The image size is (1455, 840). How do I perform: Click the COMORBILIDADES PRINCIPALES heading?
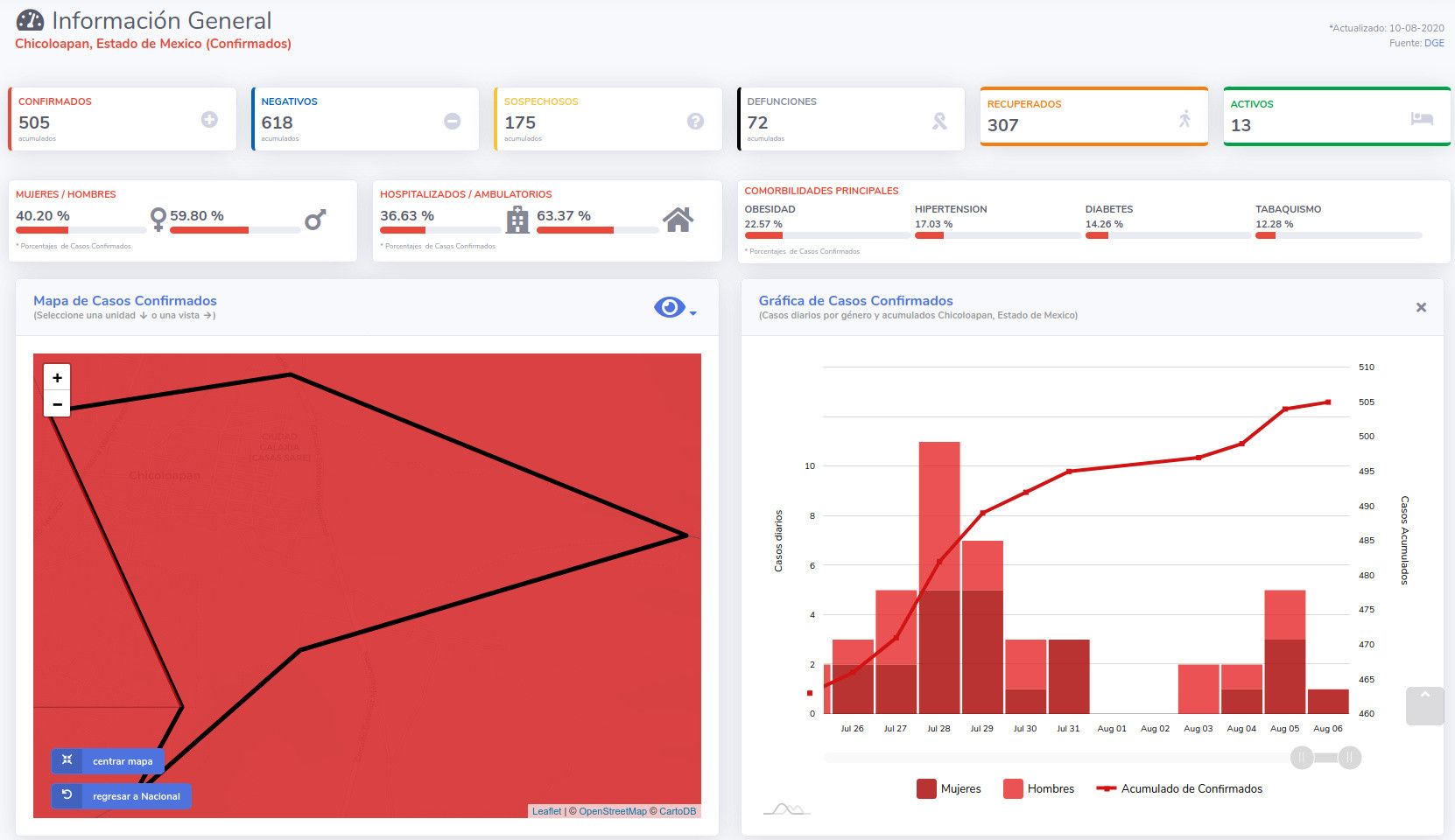[822, 191]
